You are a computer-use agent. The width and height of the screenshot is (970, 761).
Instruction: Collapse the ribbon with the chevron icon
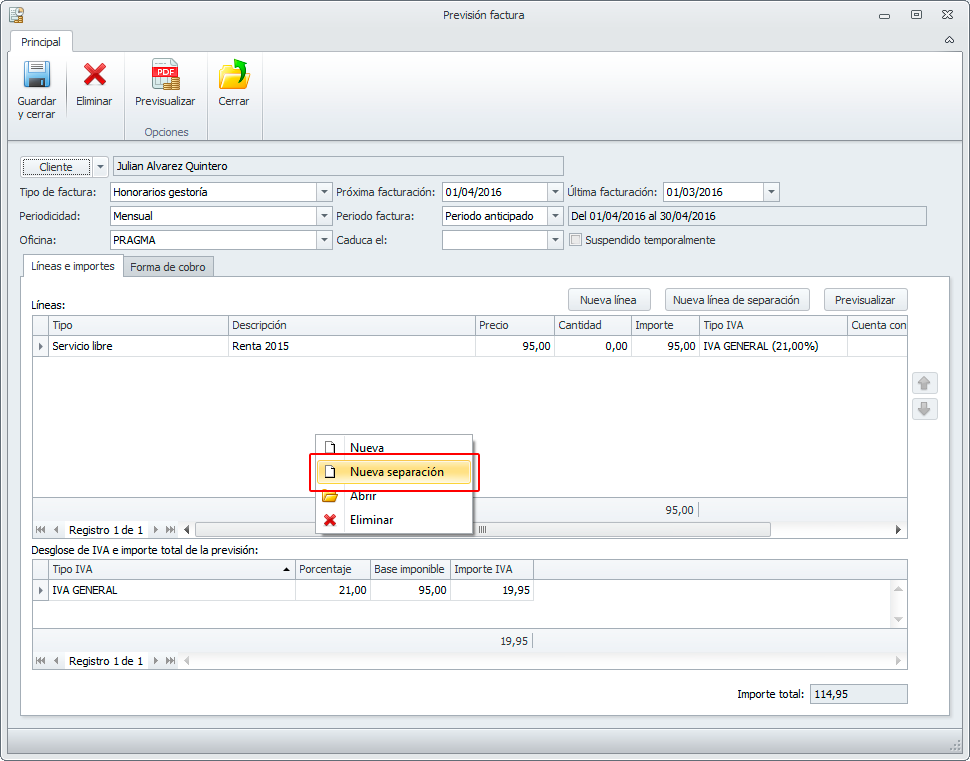click(948, 41)
